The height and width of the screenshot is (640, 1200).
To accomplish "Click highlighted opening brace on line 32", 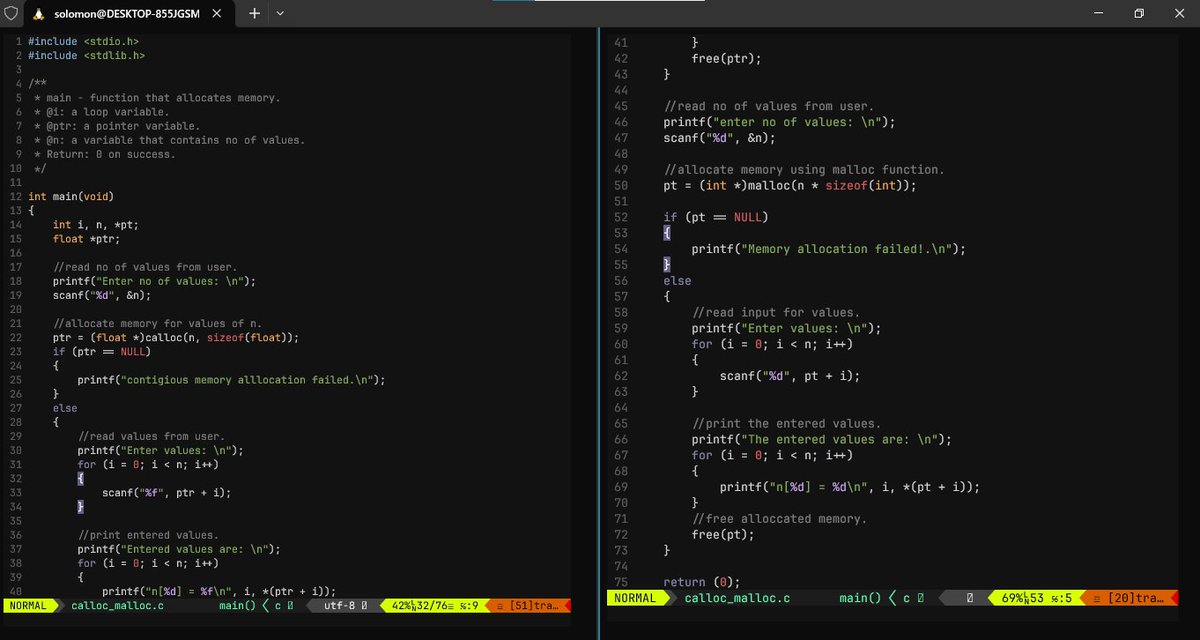I will (x=81, y=479).
